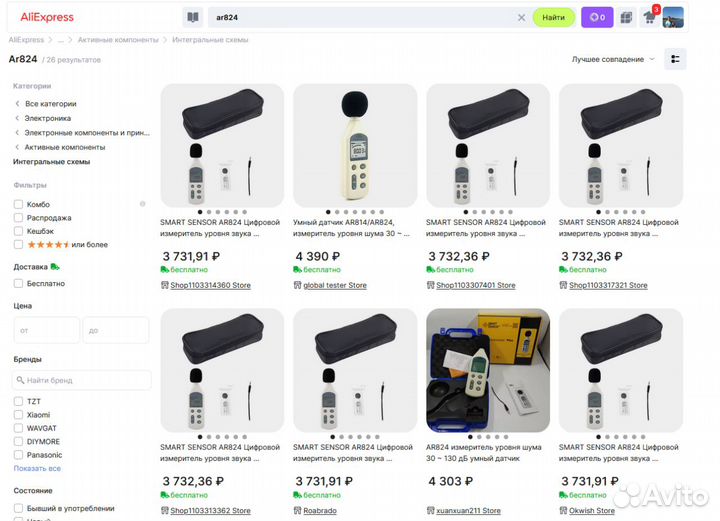The height and width of the screenshot is (521, 720).
Task: Click the price 'до' input field
Action: [116, 330]
